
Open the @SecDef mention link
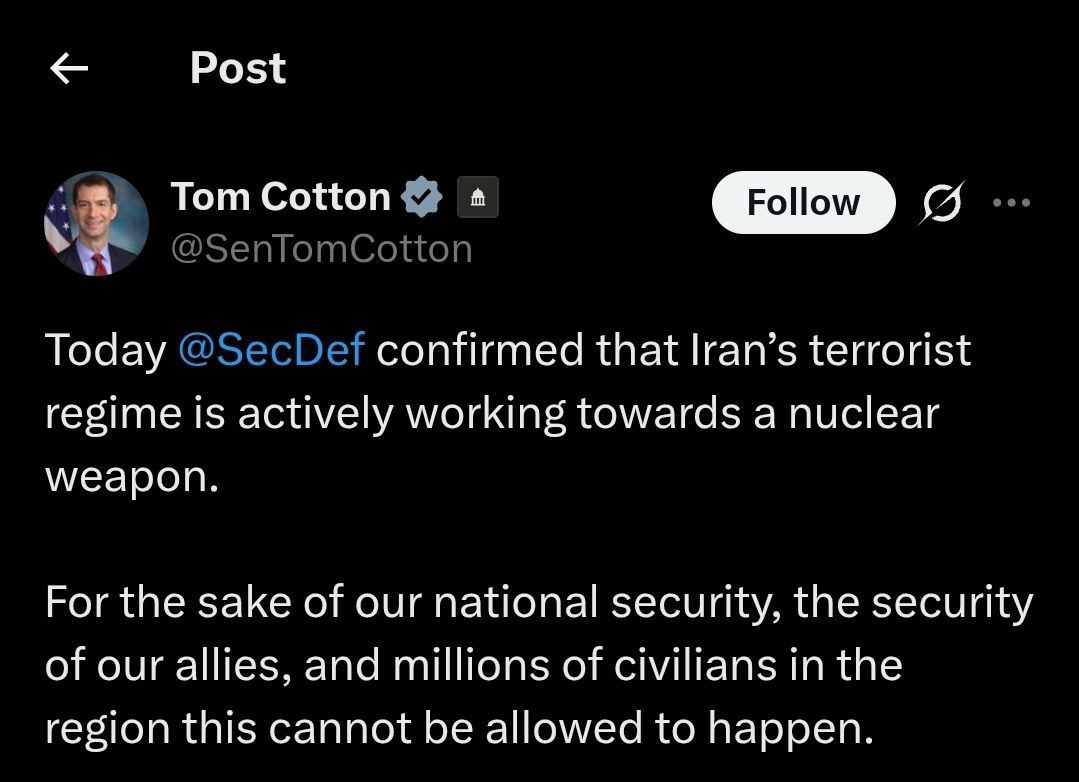tap(272, 351)
